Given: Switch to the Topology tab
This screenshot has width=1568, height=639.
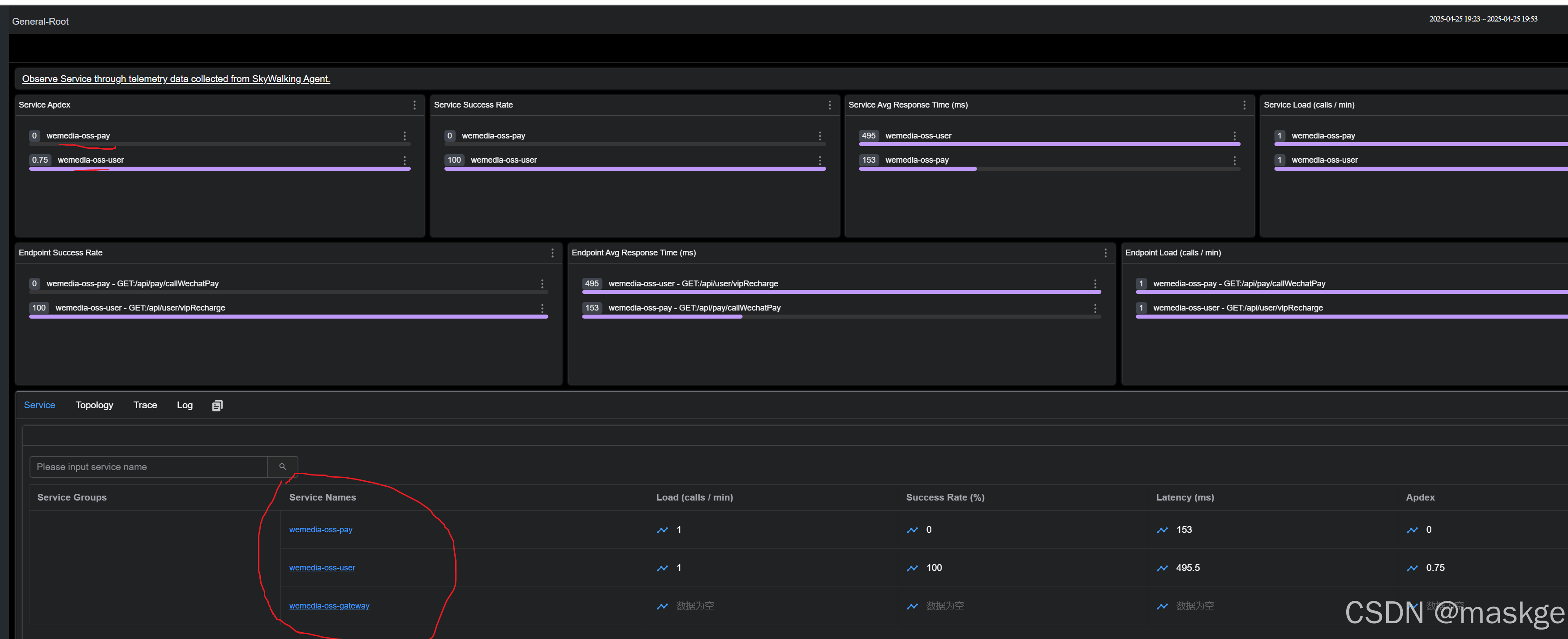Looking at the screenshot, I should pyautogui.click(x=95, y=405).
